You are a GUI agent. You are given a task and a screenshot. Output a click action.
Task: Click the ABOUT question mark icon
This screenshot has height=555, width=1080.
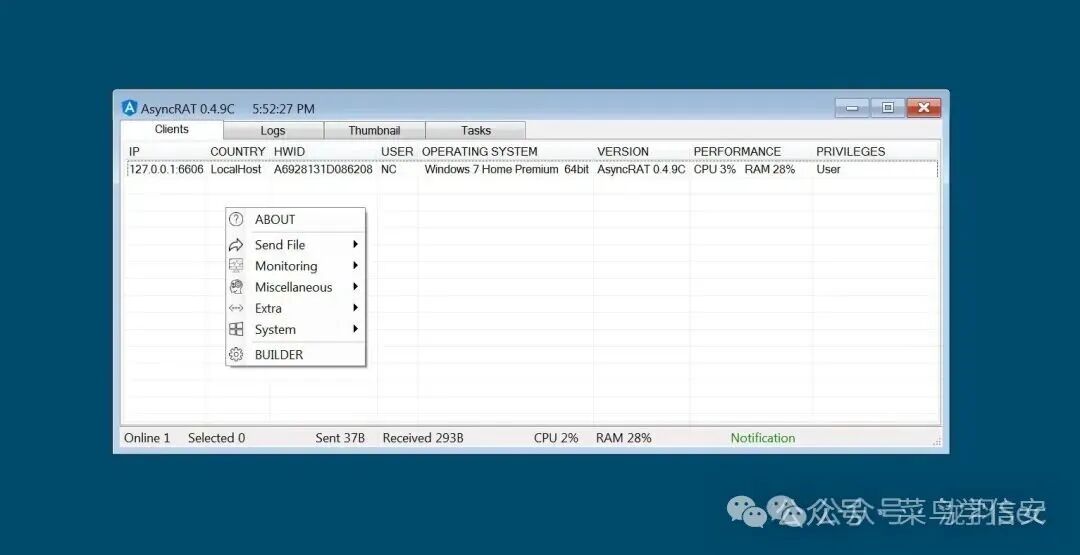236,220
